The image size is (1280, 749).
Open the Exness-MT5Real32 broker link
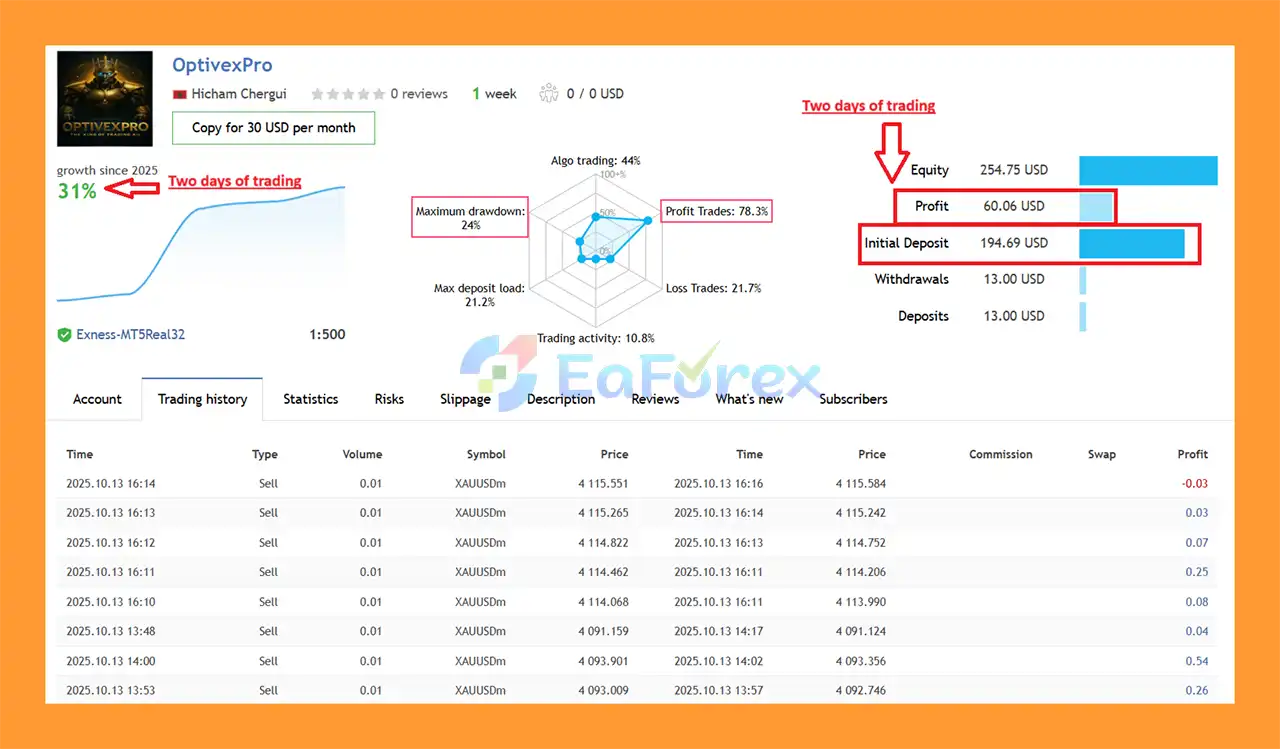coord(130,335)
